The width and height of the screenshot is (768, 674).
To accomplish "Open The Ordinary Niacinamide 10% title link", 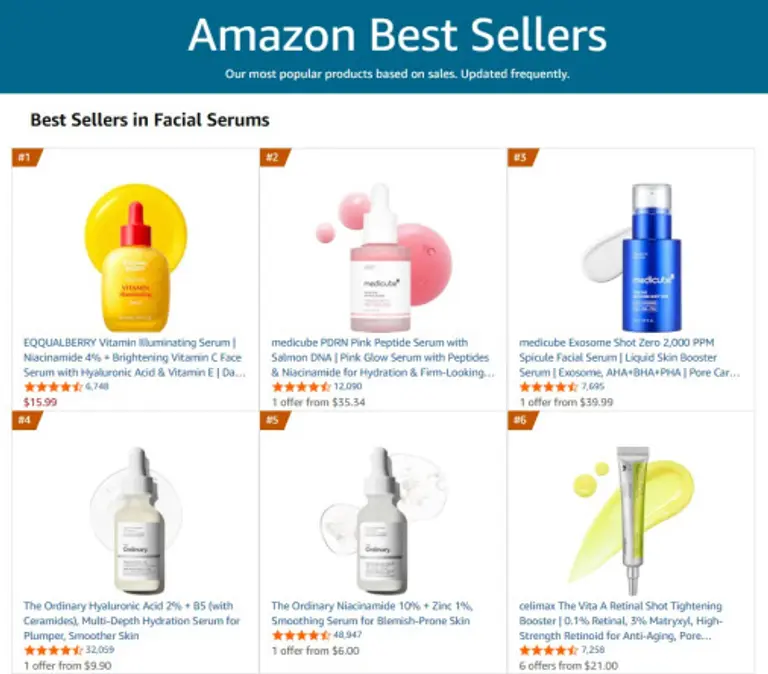I will [x=372, y=613].
